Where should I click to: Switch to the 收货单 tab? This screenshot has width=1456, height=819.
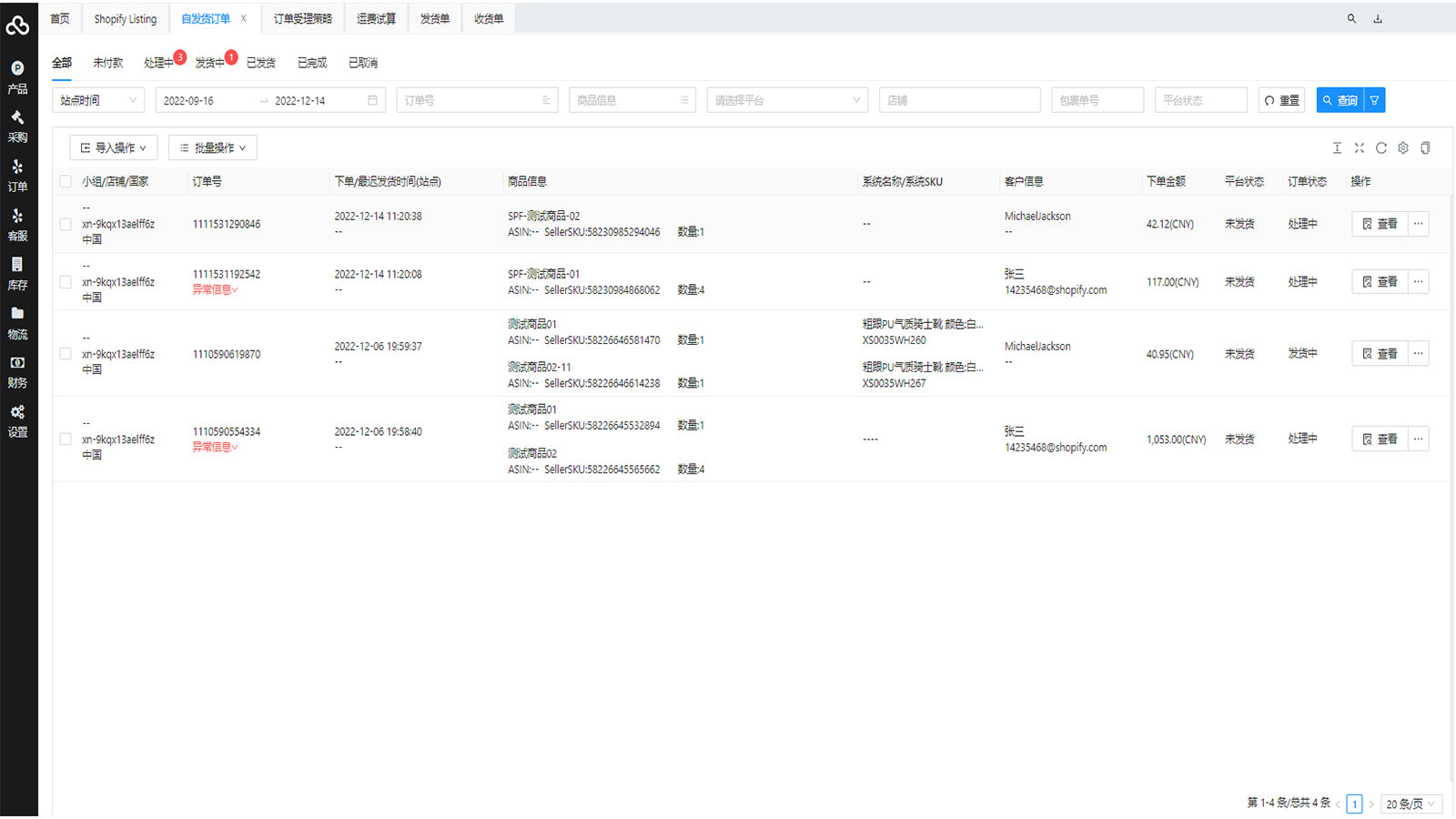(x=489, y=18)
